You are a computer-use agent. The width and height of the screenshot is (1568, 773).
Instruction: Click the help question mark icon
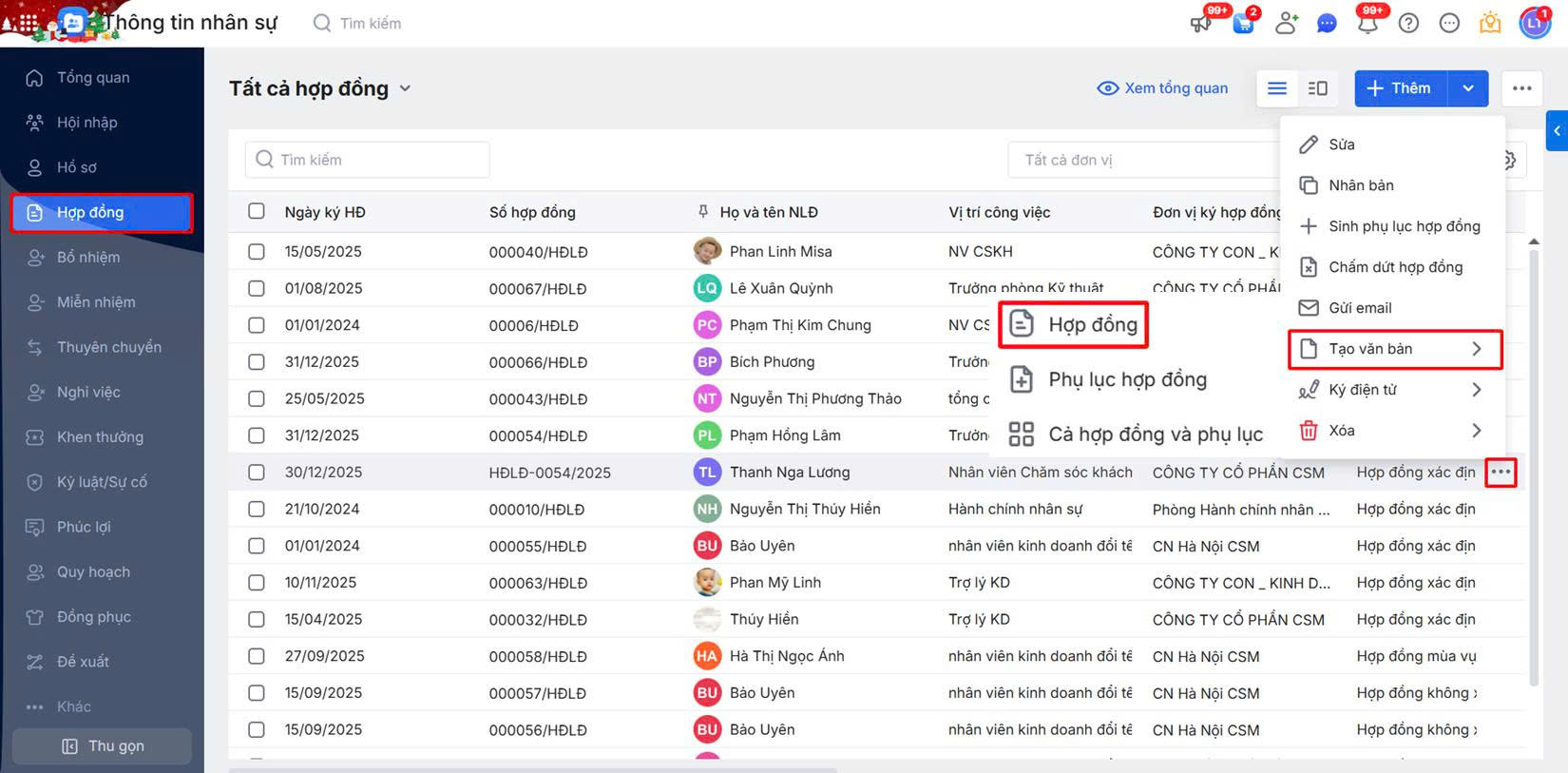click(x=1408, y=24)
